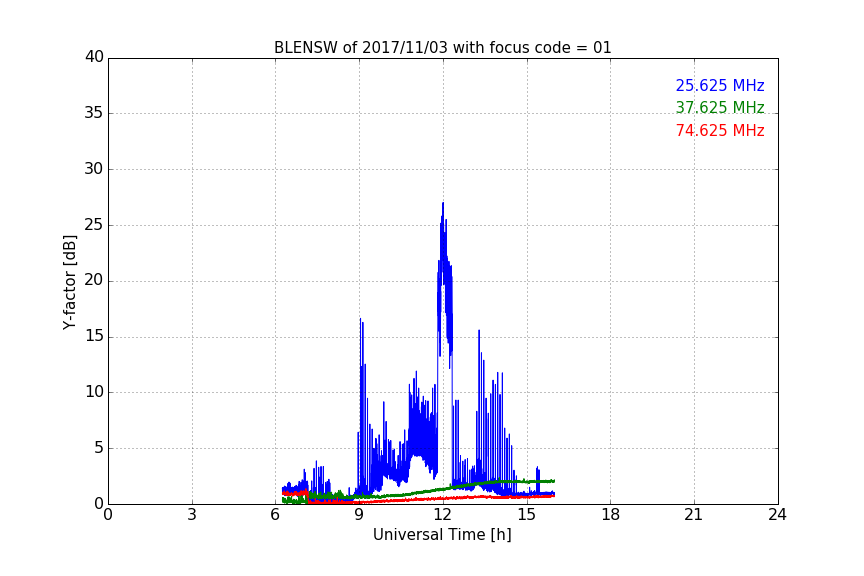Click the x-axis tick label 21

click(694, 515)
